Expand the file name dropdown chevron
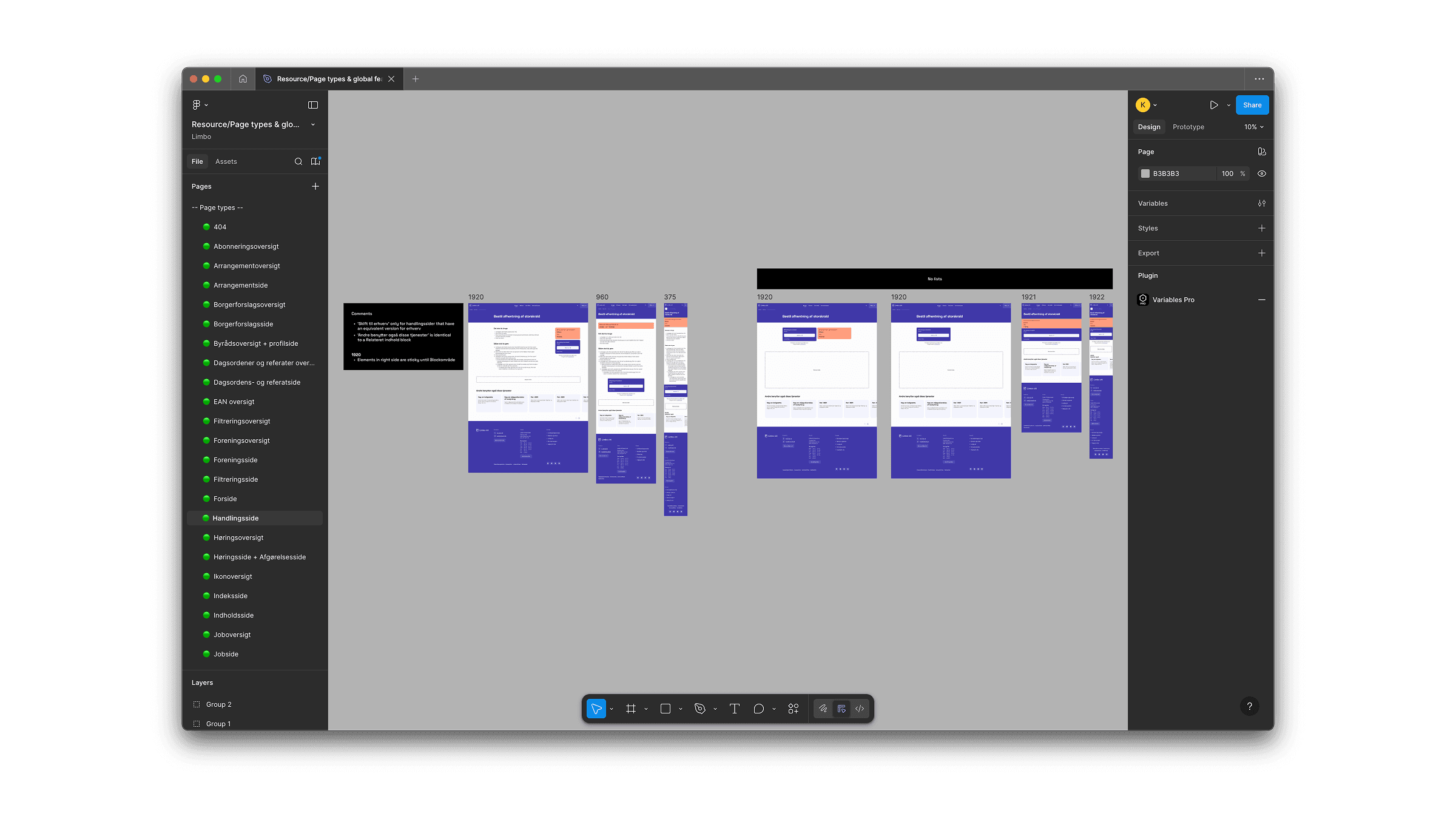Screen dimensions: 1456x819 pyautogui.click(x=313, y=124)
